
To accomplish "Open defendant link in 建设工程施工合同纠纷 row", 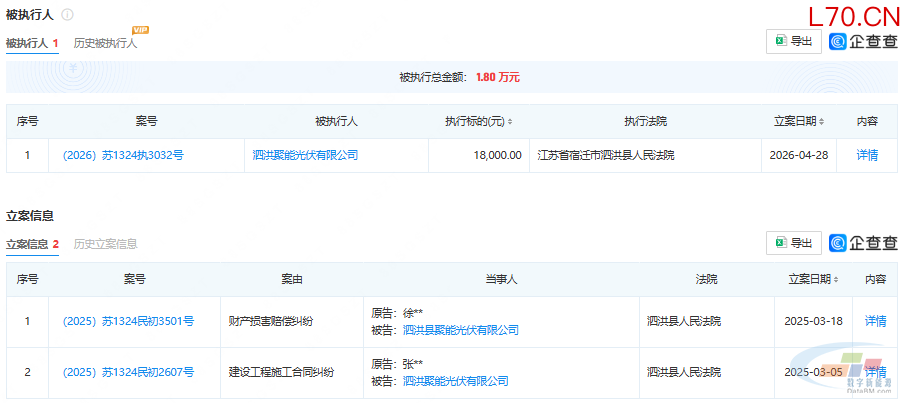I will (x=455, y=381).
